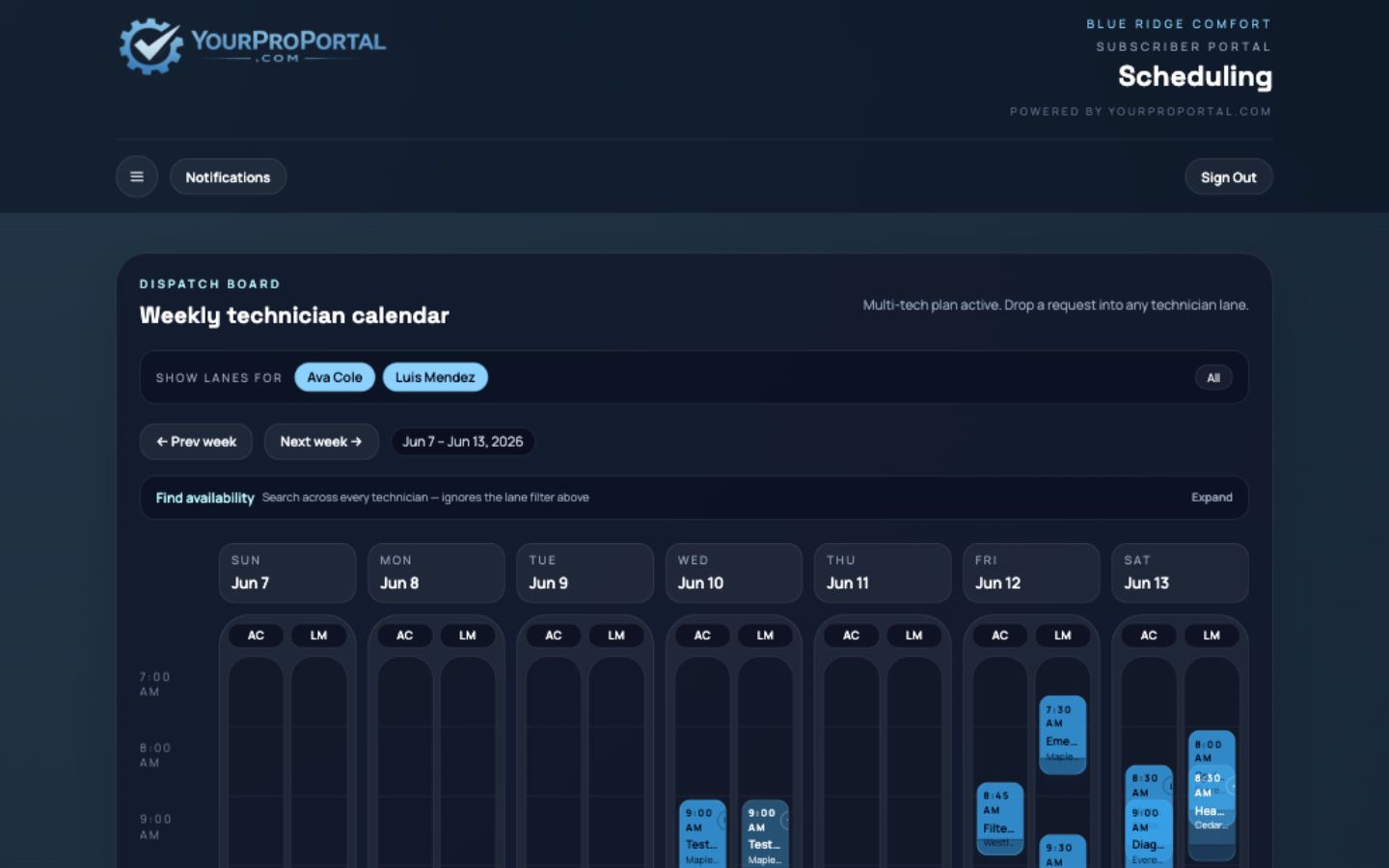Open Saturday 8:00 AM appointment in LM lane
This screenshot has width=1389, height=868.
click(1212, 746)
